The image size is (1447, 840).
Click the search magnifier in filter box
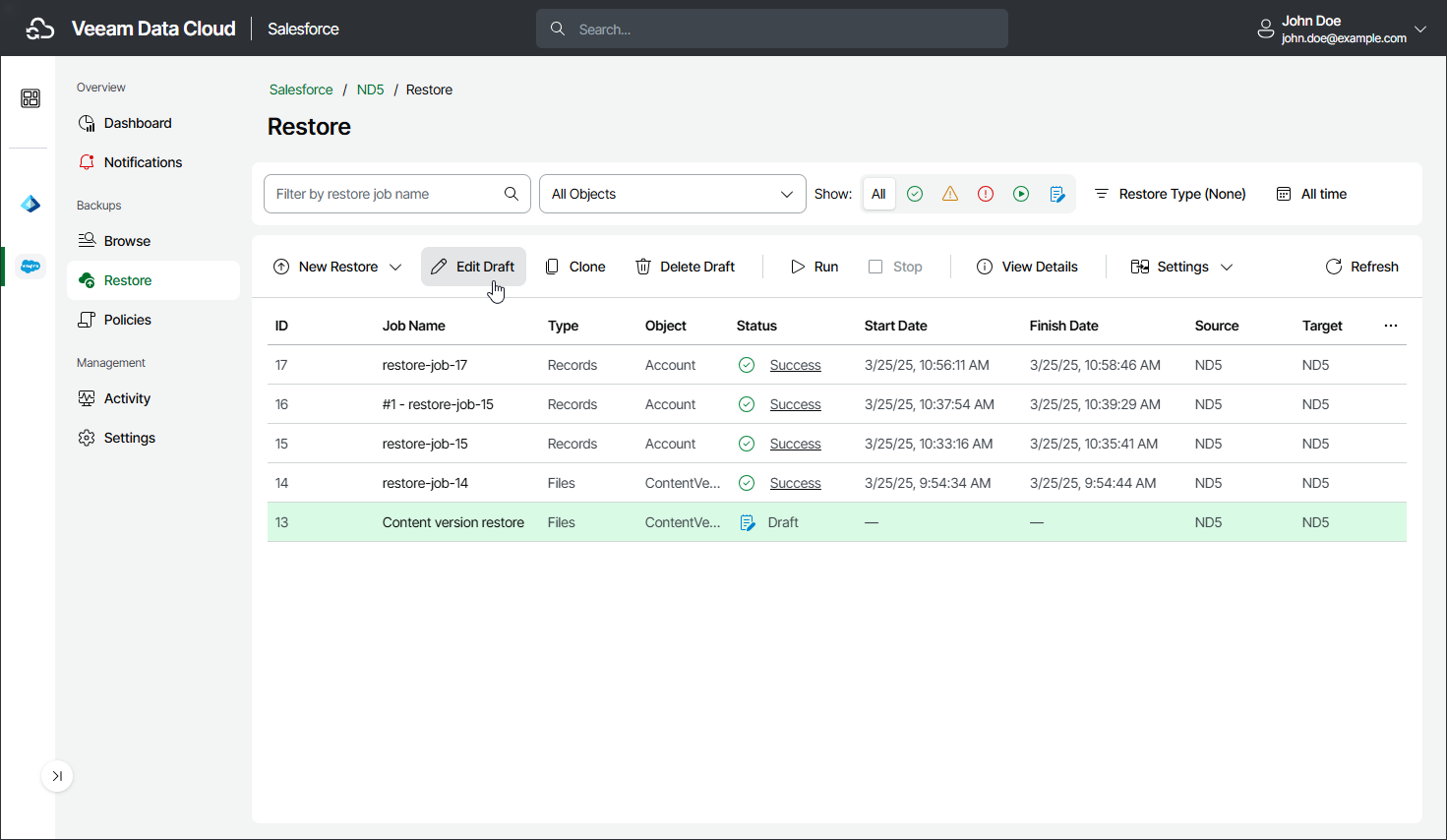click(512, 194)
